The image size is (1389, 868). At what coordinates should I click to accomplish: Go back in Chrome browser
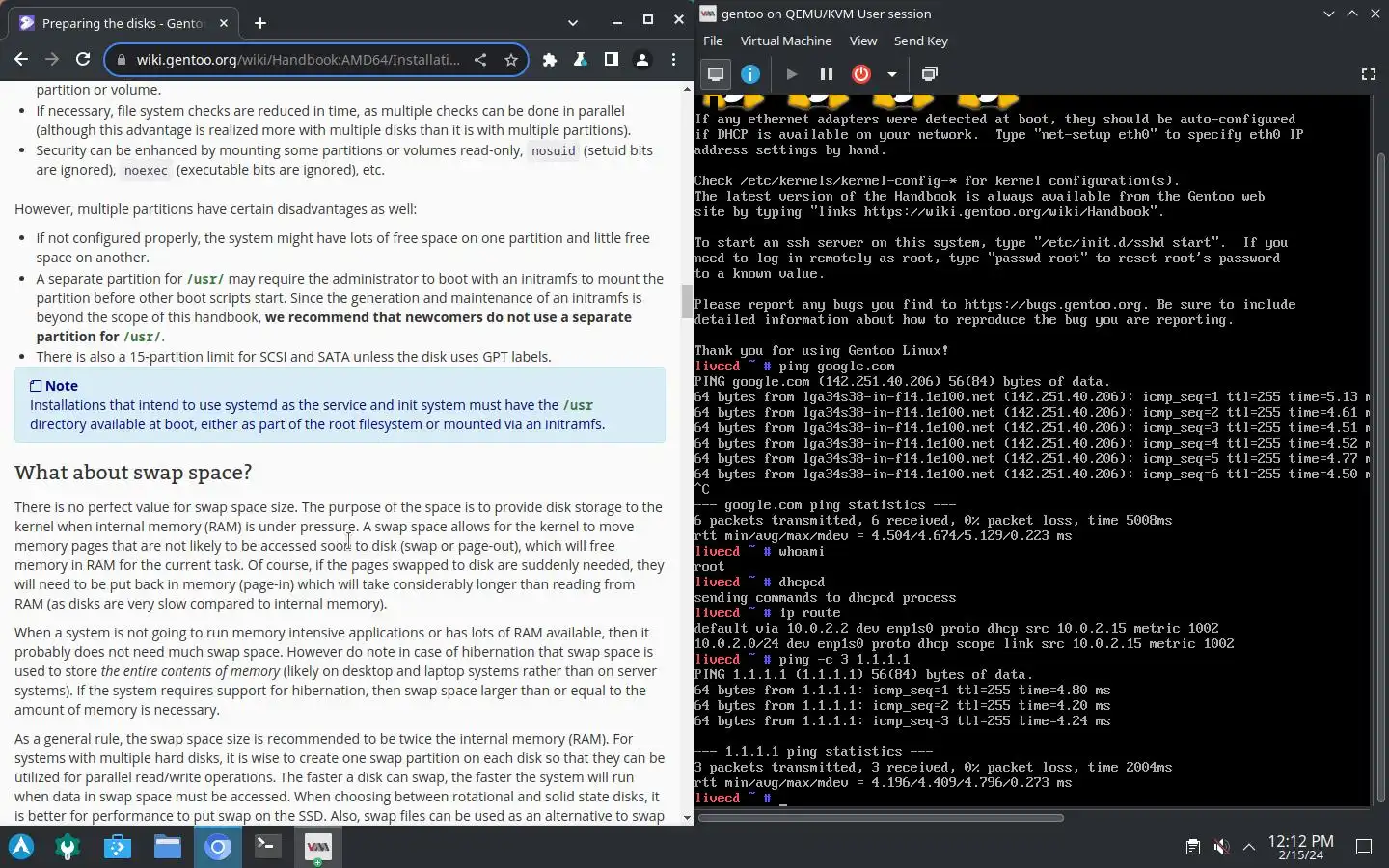[x=21, y=60]
